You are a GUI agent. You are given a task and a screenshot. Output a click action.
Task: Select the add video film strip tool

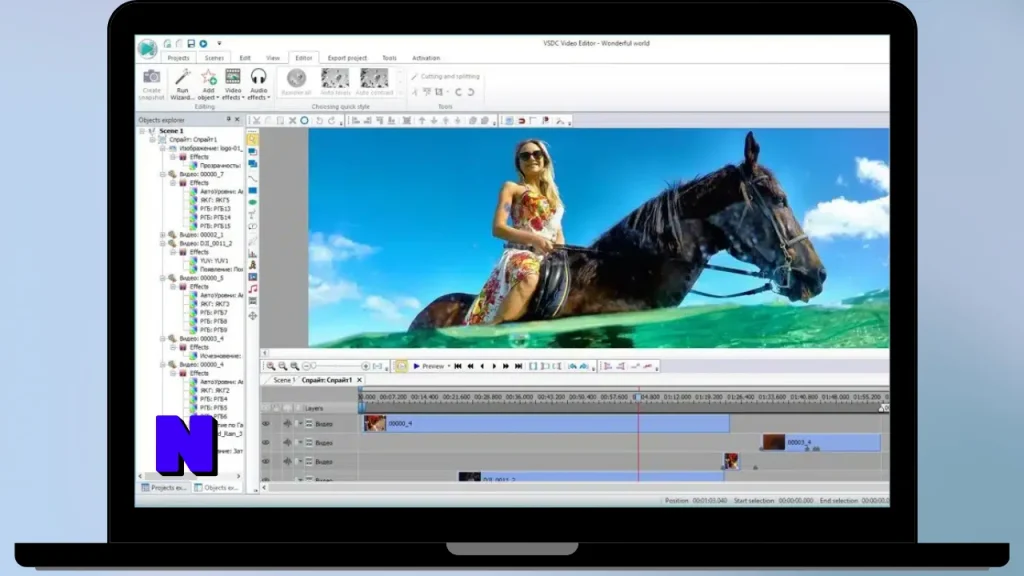click(x=253, y=301)
